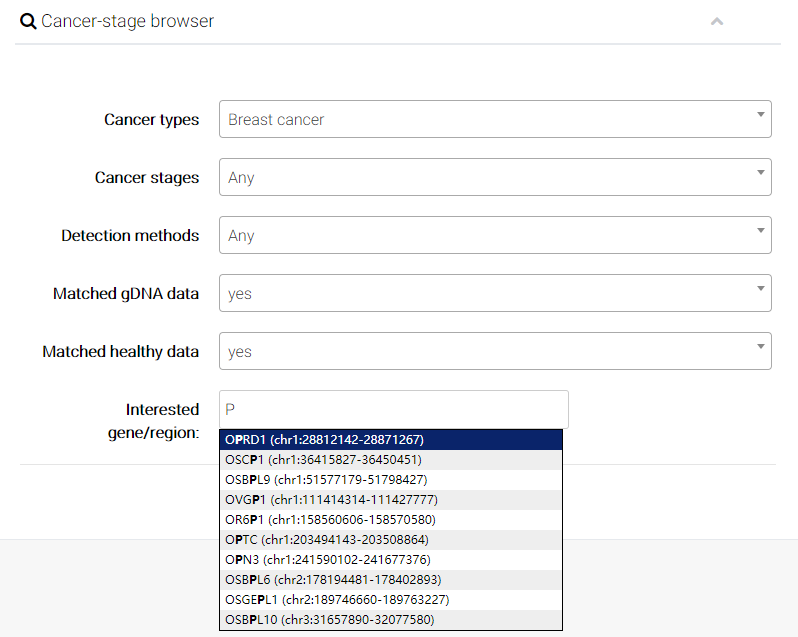Open the Cancer types dropdown
The image size is (798, 637).
[x=495, y=119]
